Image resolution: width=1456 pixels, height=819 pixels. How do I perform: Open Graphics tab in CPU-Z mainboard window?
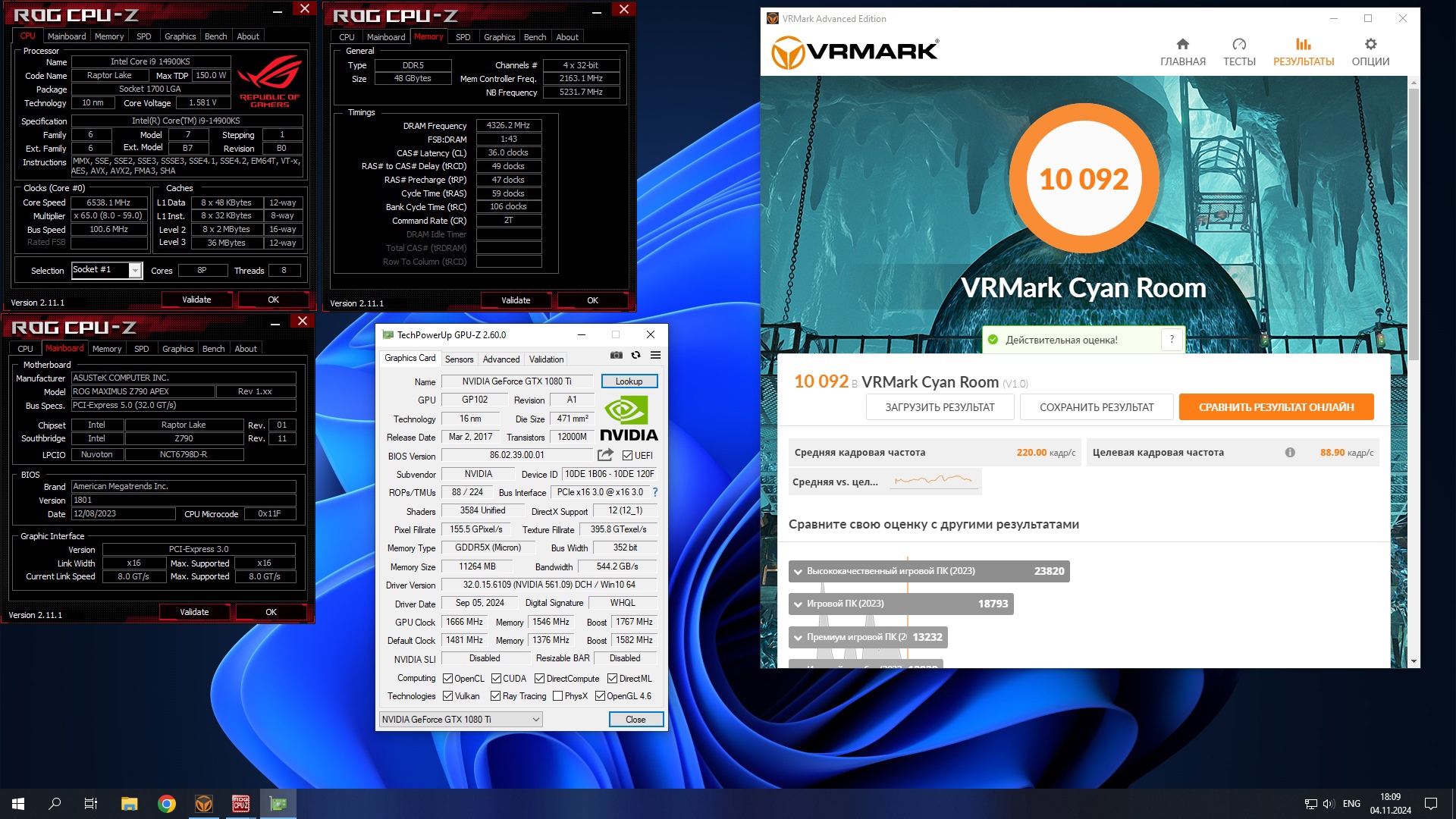coord(177,349)
